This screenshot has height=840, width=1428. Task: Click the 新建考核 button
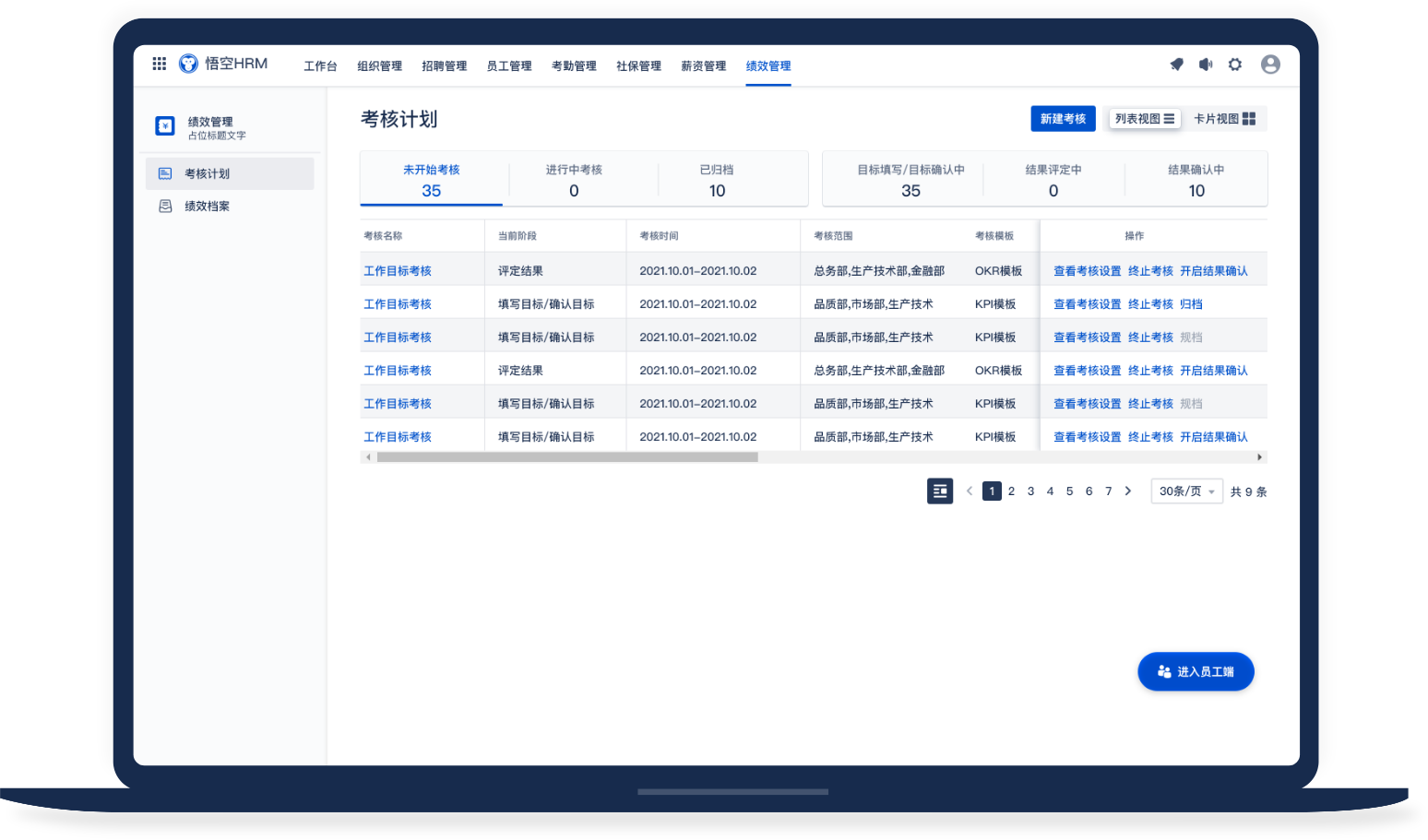pos(1063,119)
